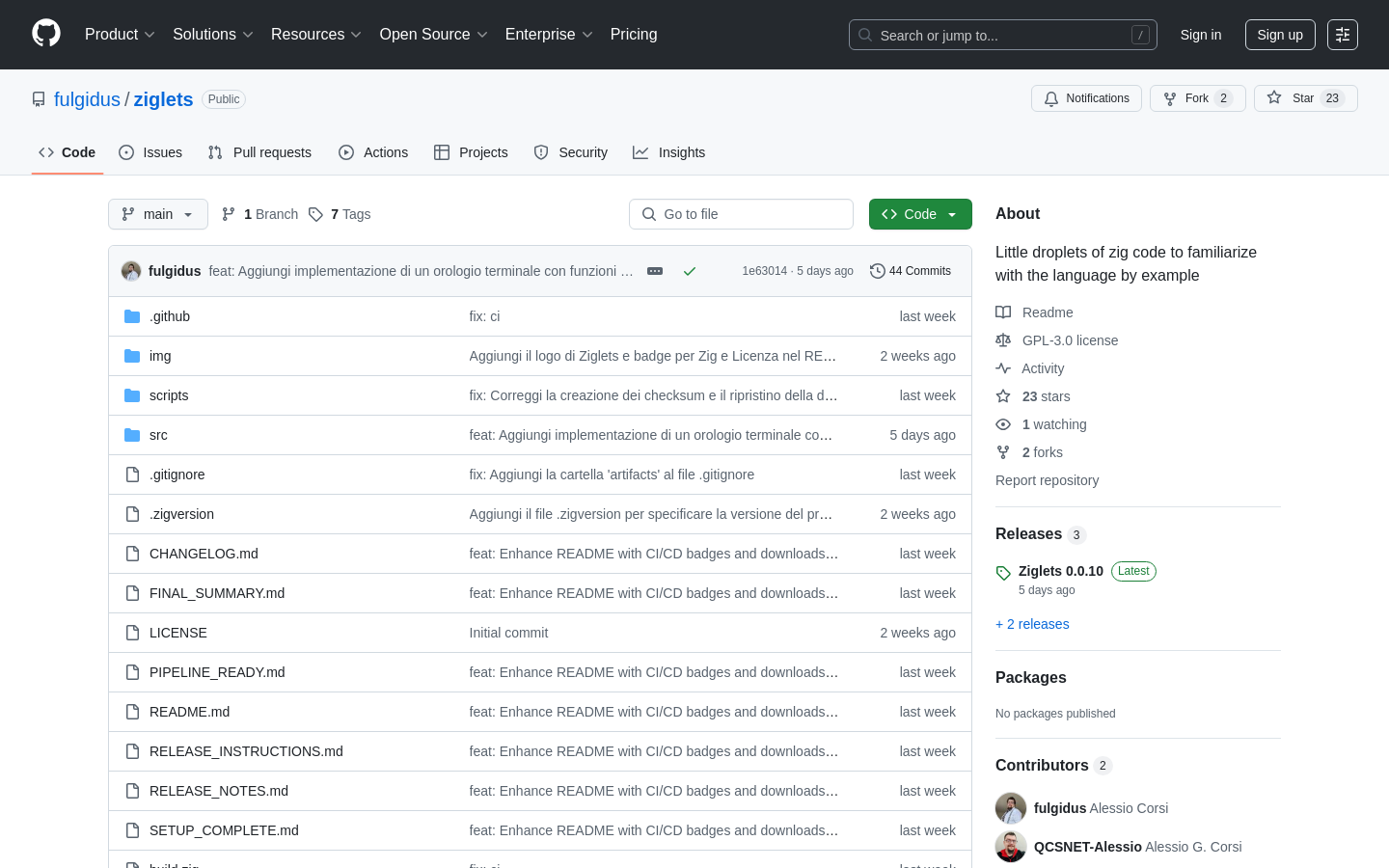This screenshot has height=868, width=1389.
Task: Expand the Open Source menu
Action: coord(434,35)
